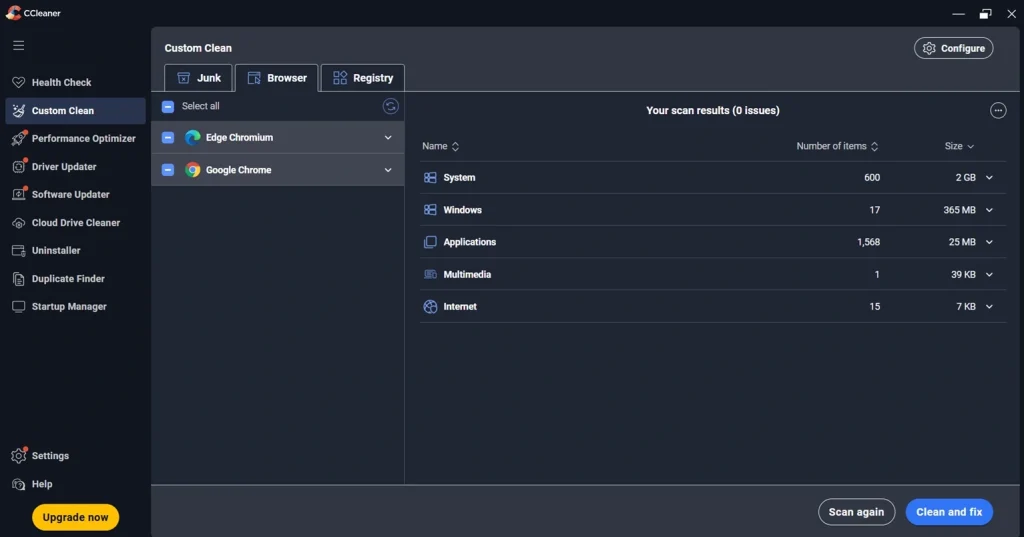Image resolution: width=1024 pixels, height=537 pixels.
Task: Open Startup Manager from the sidebar
Action: (75, 306)
